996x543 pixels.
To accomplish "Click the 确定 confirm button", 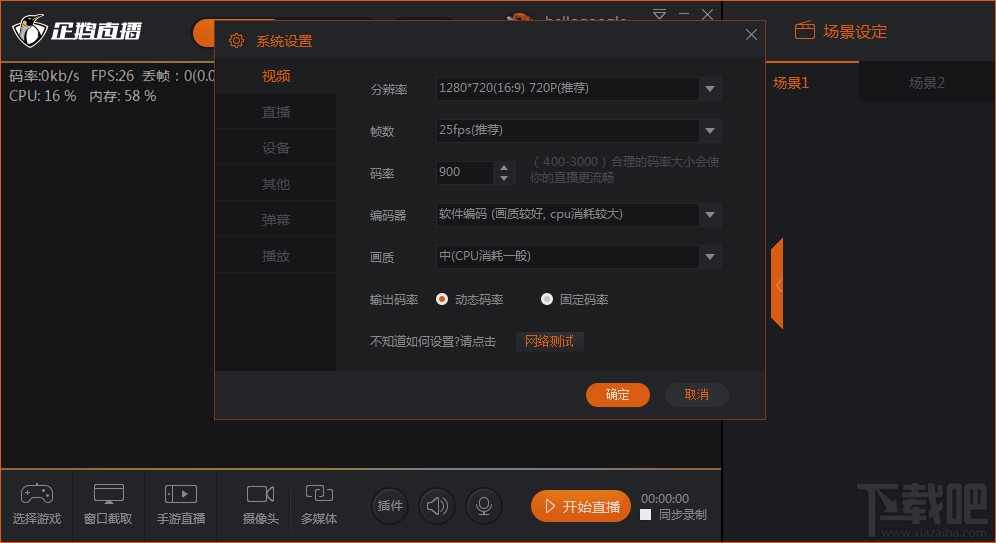I will (617, 394).
